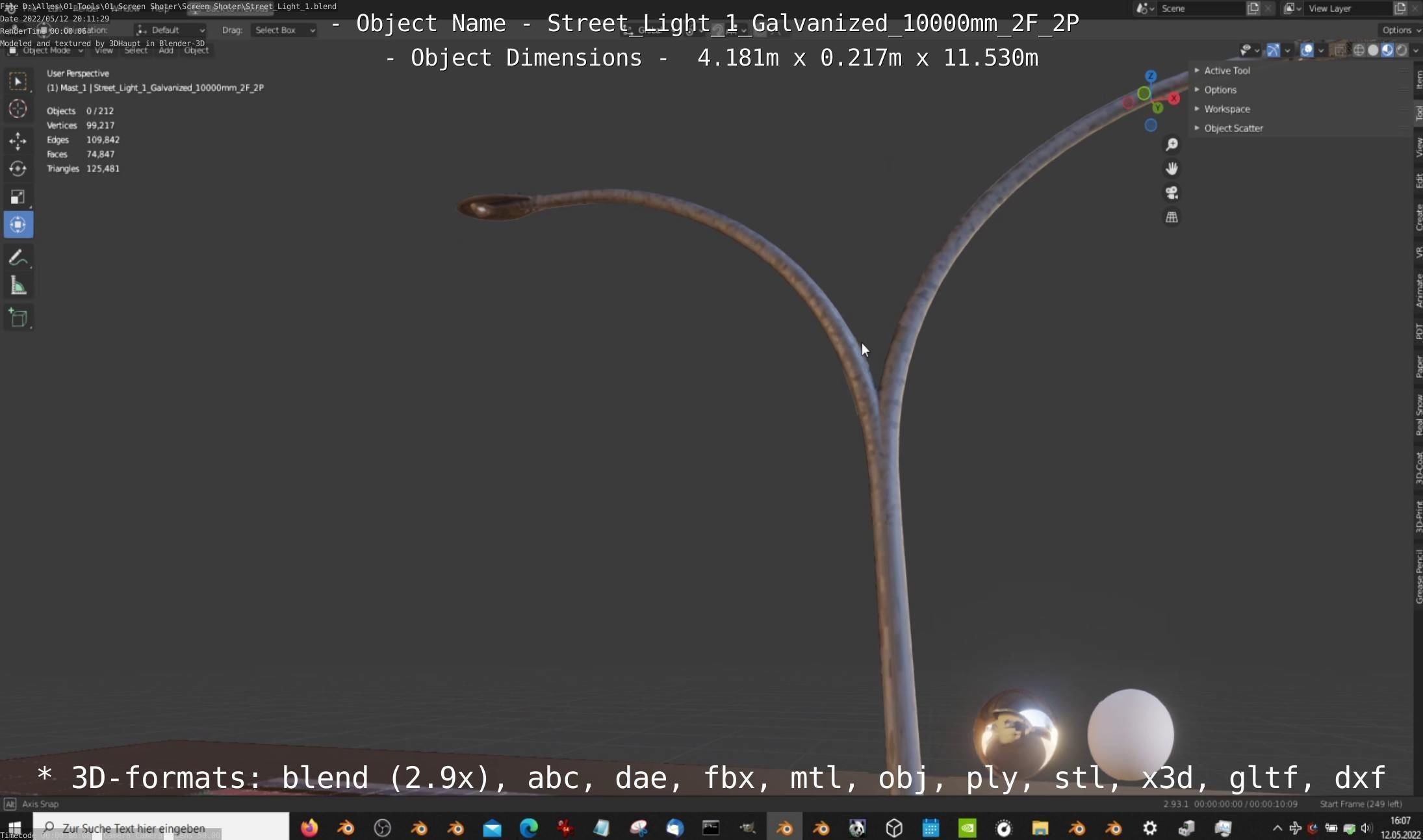Open the Item sidebar tab
The width and height of the screenshot is (1423, 840).
[1418, 80]
